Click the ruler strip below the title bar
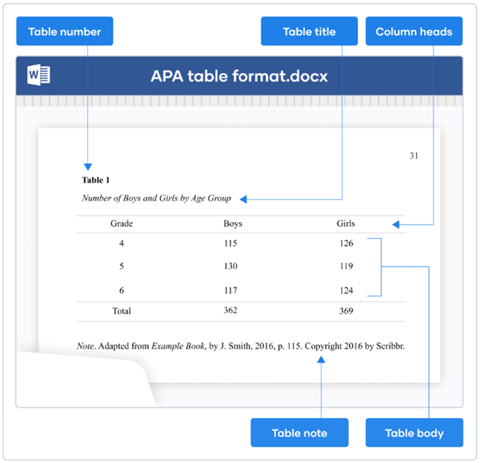 (x=239, y=101)
